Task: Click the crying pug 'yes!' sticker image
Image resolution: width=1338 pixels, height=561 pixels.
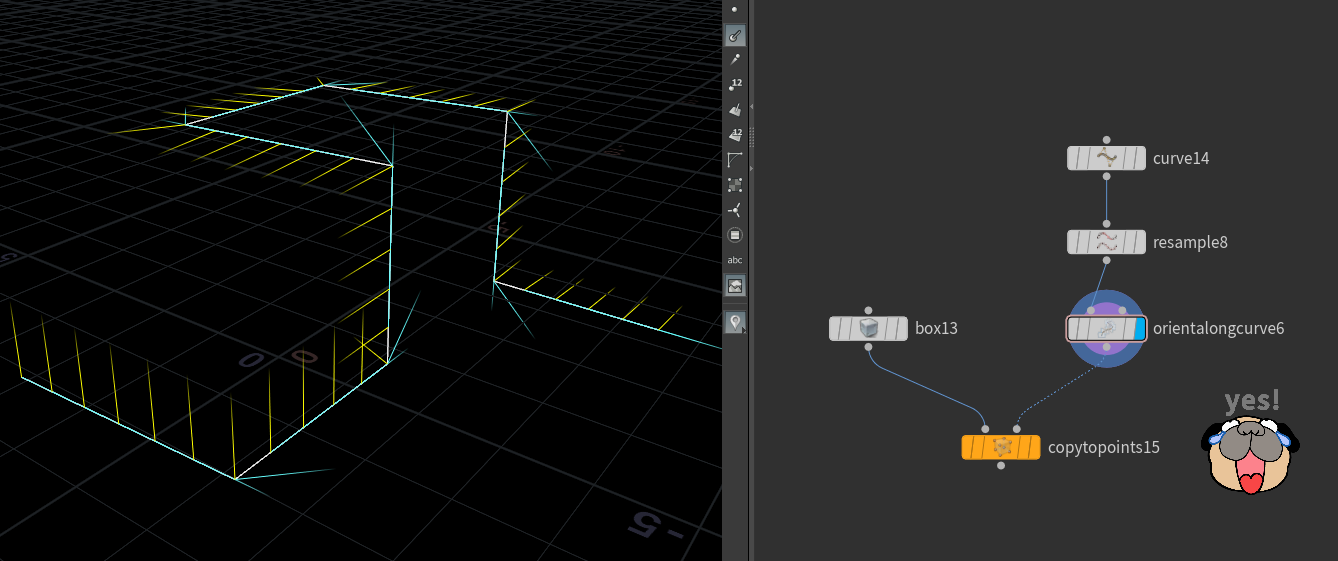Action: tap(1251, 440)
